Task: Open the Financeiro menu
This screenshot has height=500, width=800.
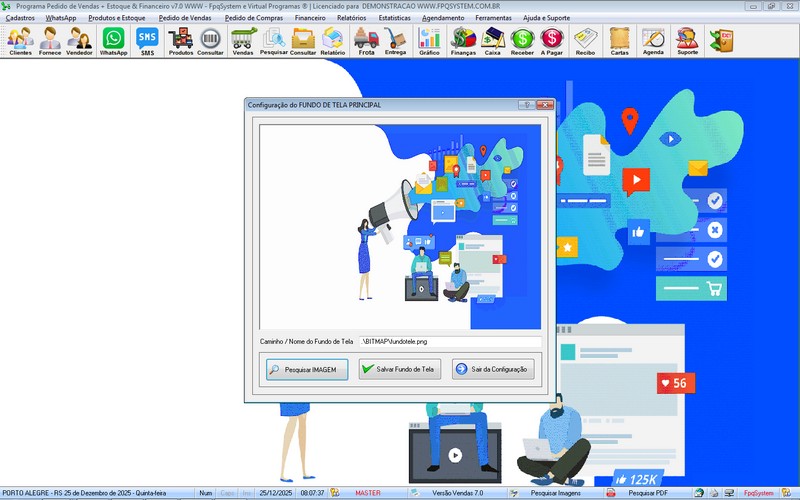Action: [310, 18]
